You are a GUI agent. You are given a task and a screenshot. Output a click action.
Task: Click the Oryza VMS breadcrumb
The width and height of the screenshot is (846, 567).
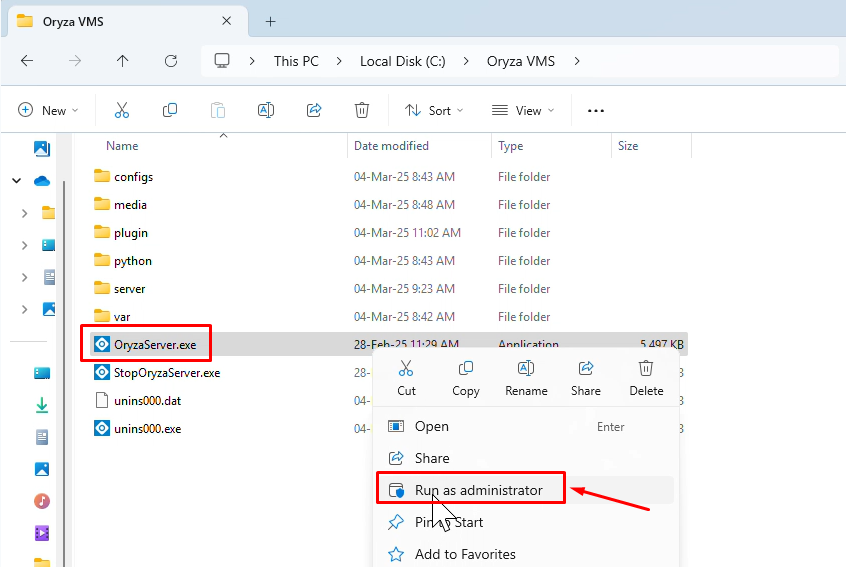click(x=521, y=61)
